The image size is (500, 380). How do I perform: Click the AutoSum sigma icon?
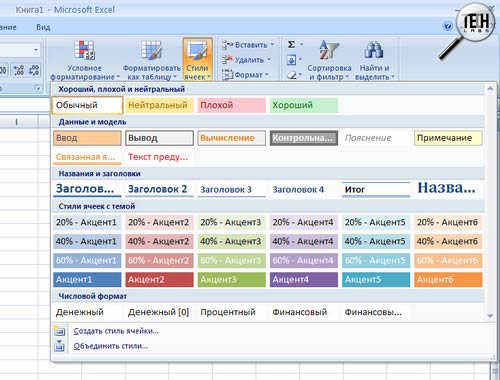tap(291, 44)
